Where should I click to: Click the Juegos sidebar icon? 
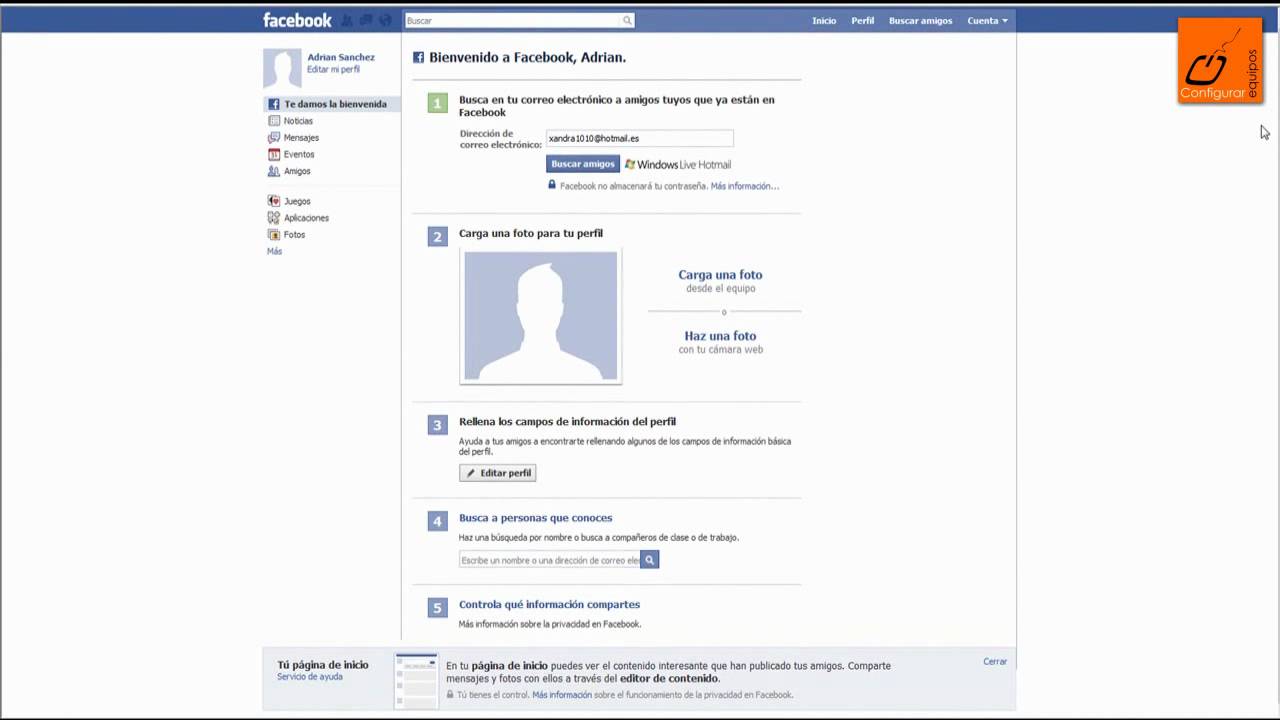click(x=273, y=201)
